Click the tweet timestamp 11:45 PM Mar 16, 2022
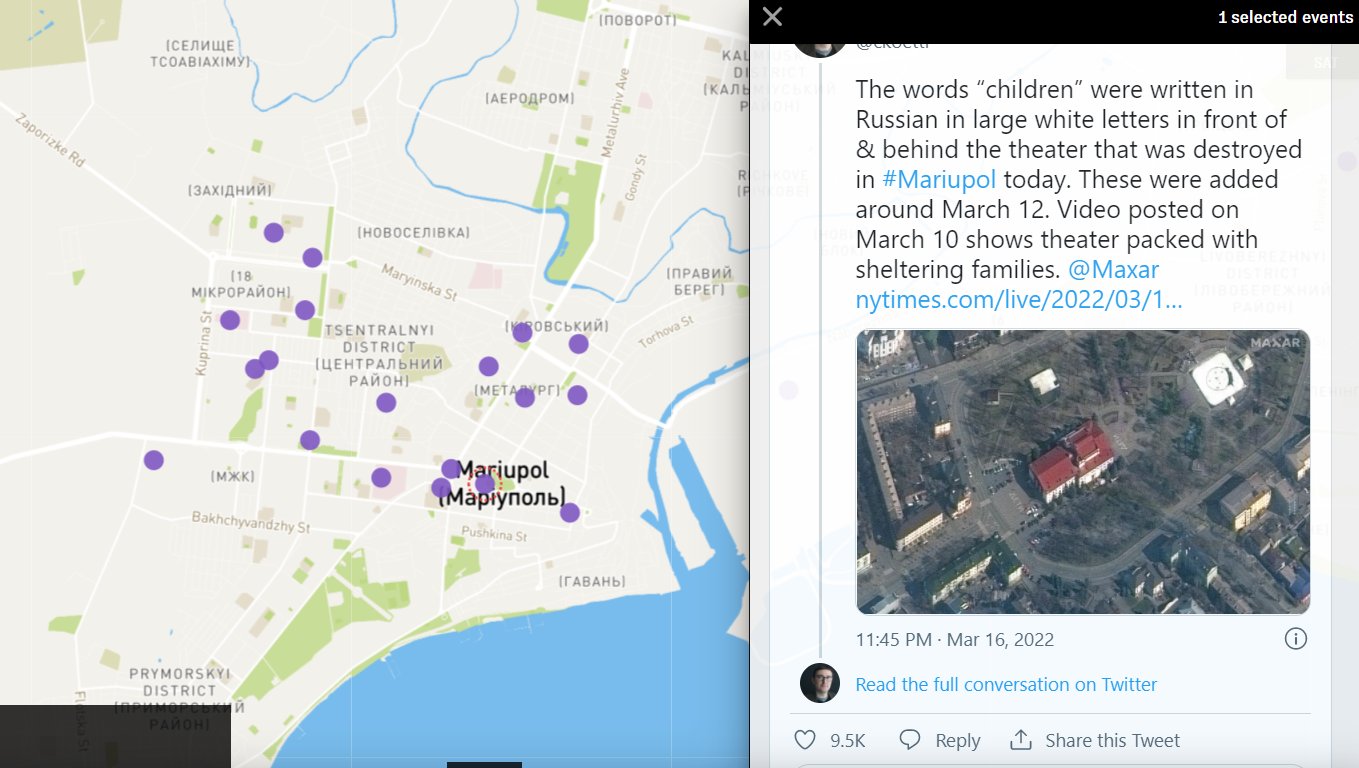 coord(955,639)
